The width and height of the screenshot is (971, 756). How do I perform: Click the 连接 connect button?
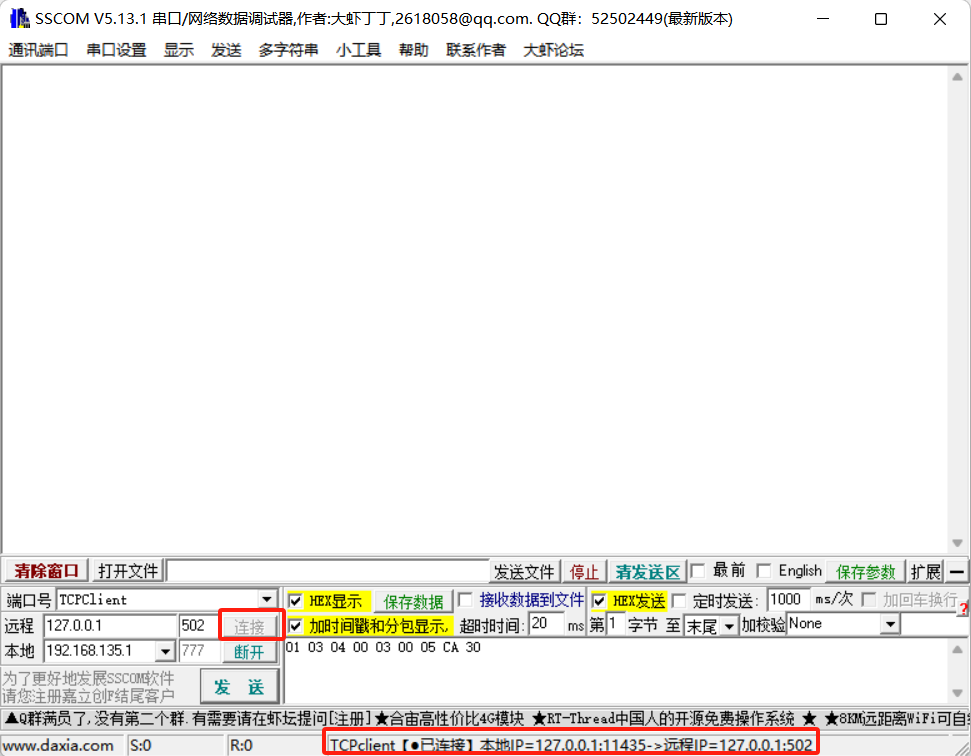click(250, 627)
